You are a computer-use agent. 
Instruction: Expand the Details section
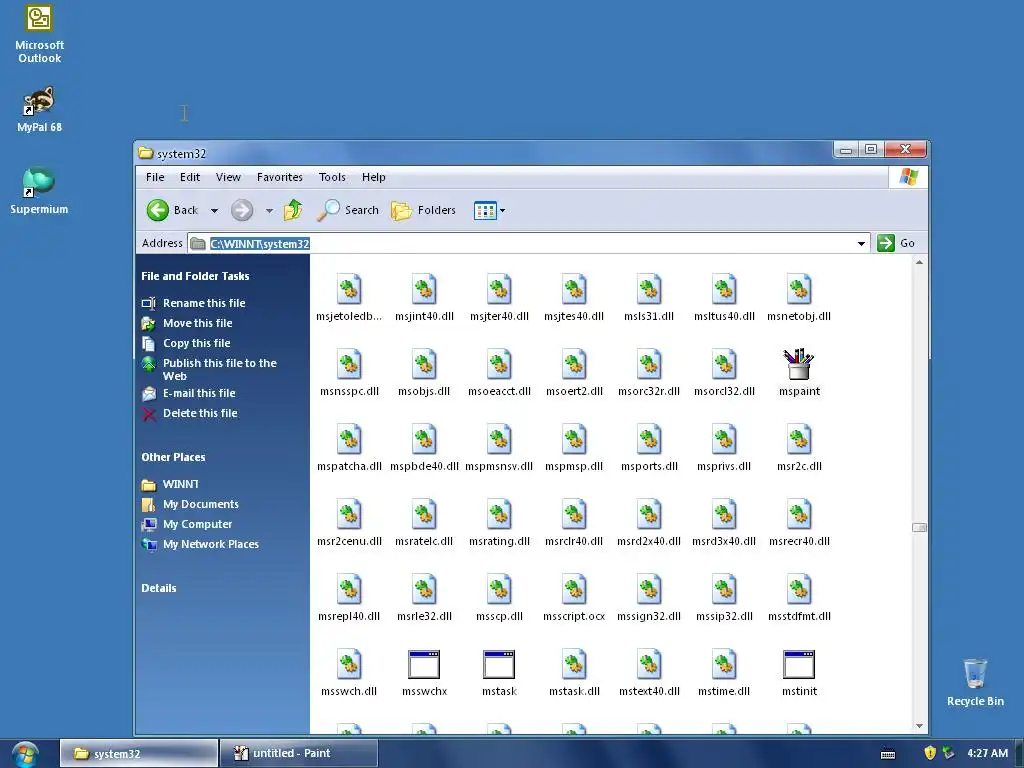coord(159,588)
